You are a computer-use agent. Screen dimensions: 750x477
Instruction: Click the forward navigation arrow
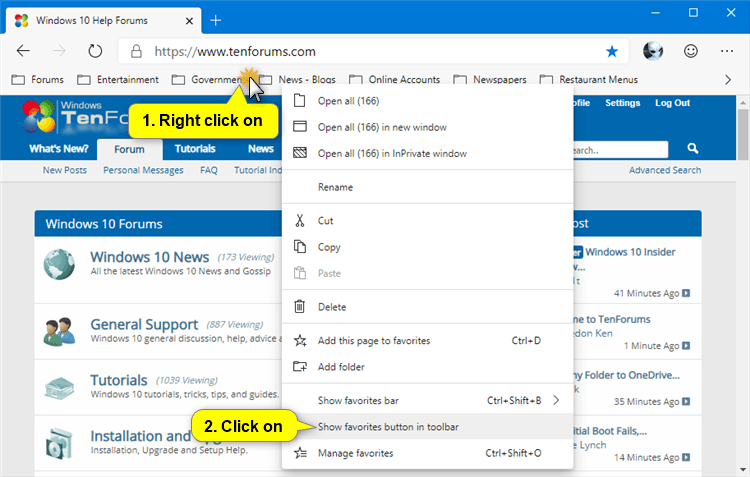click(59, 51)
